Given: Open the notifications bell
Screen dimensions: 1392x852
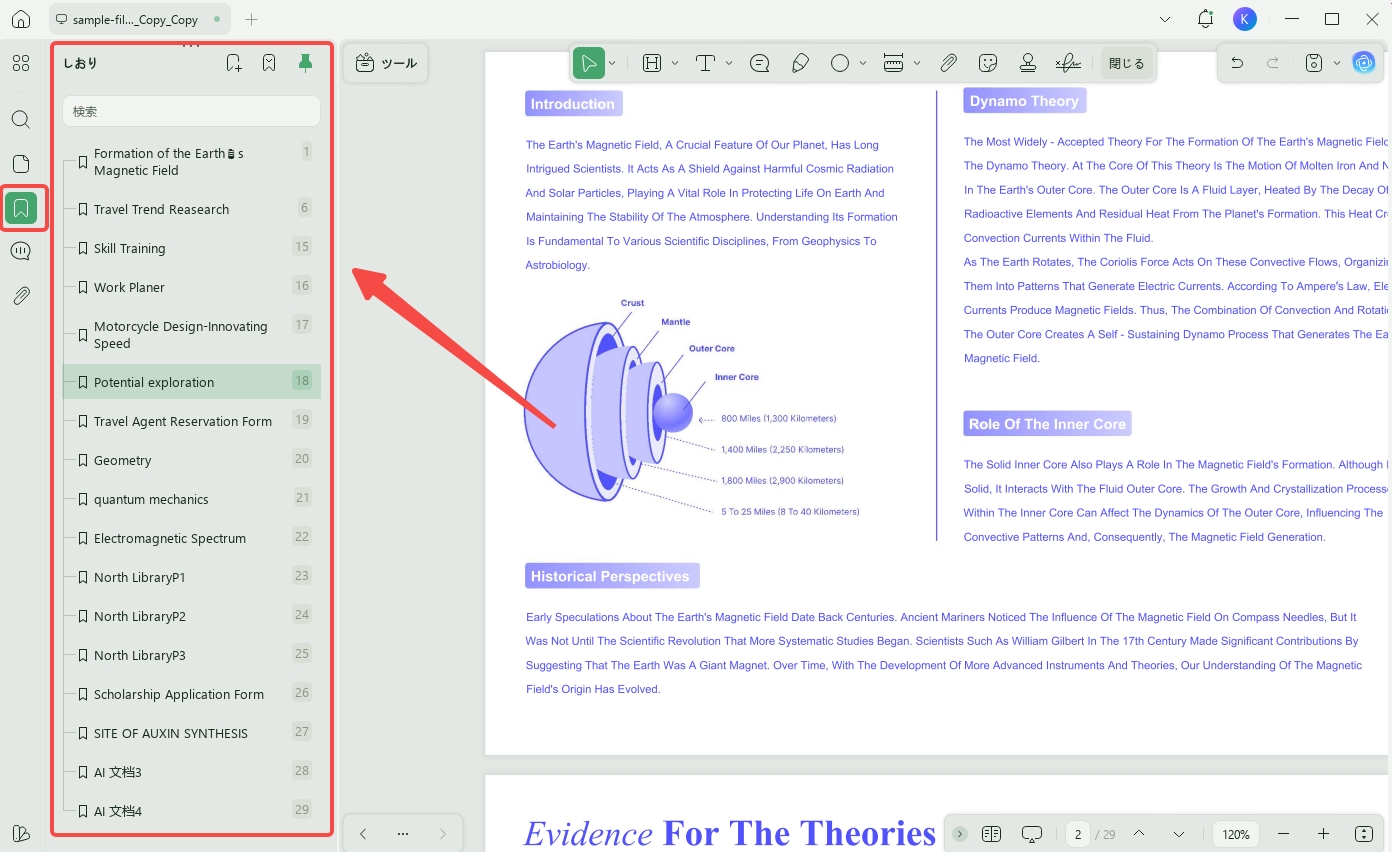Looking at the screenshot, I should 1205,19.
